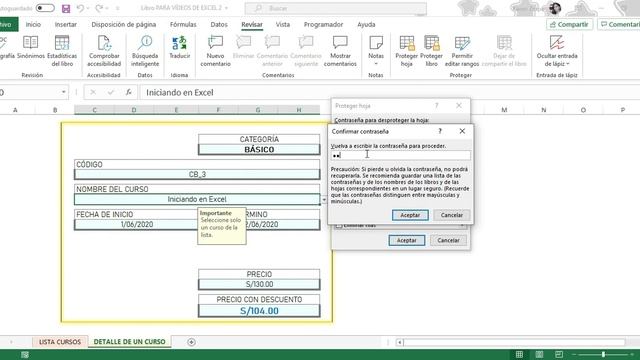640x360 pixels.
Task: Switch to Page Layout view in status bar
Action: 539,354
